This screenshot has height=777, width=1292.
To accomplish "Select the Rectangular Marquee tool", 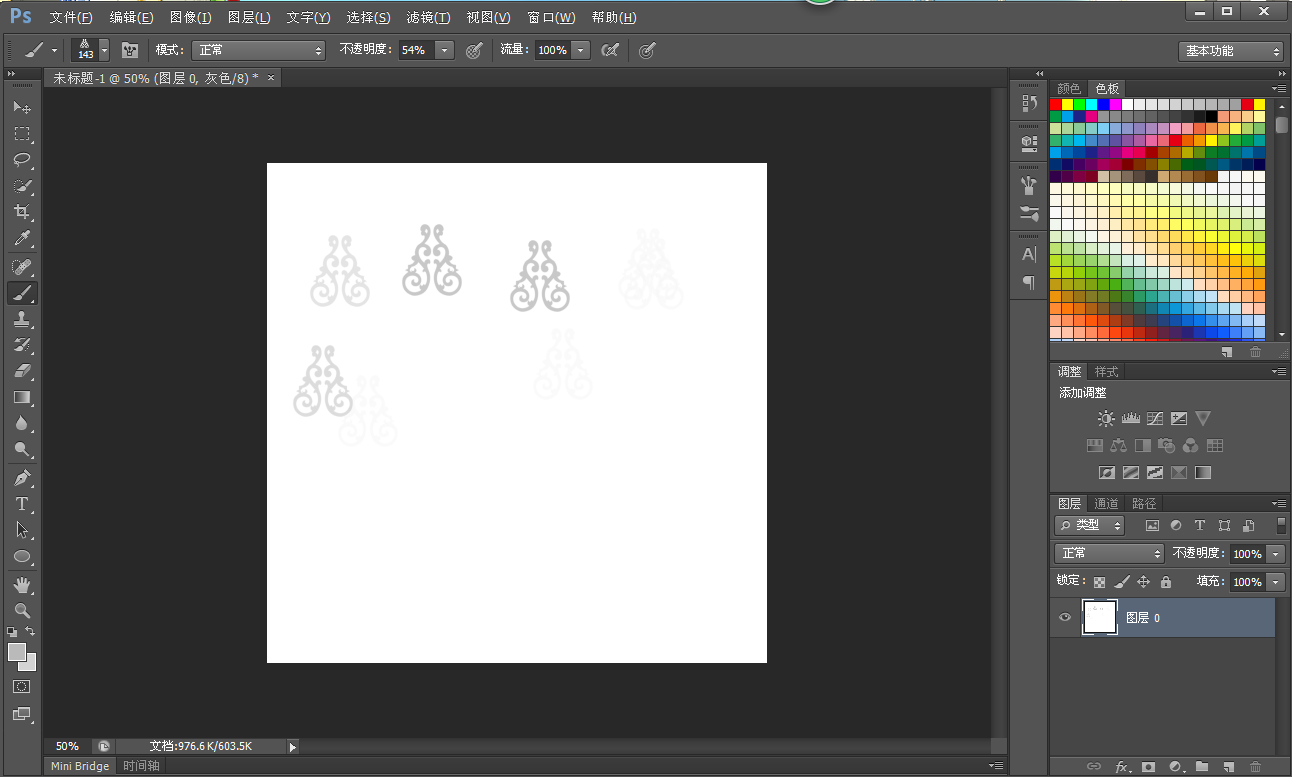I will coord(22,134).
